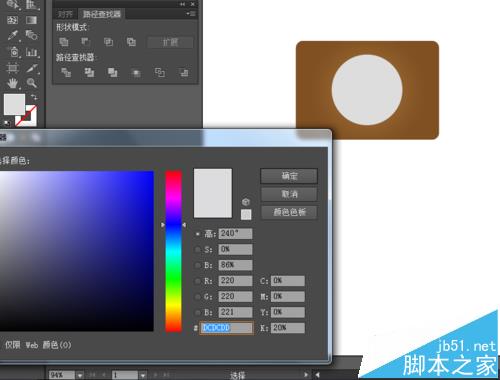
Task: Select the Gradient tool
Action: [x=31, y=20]
